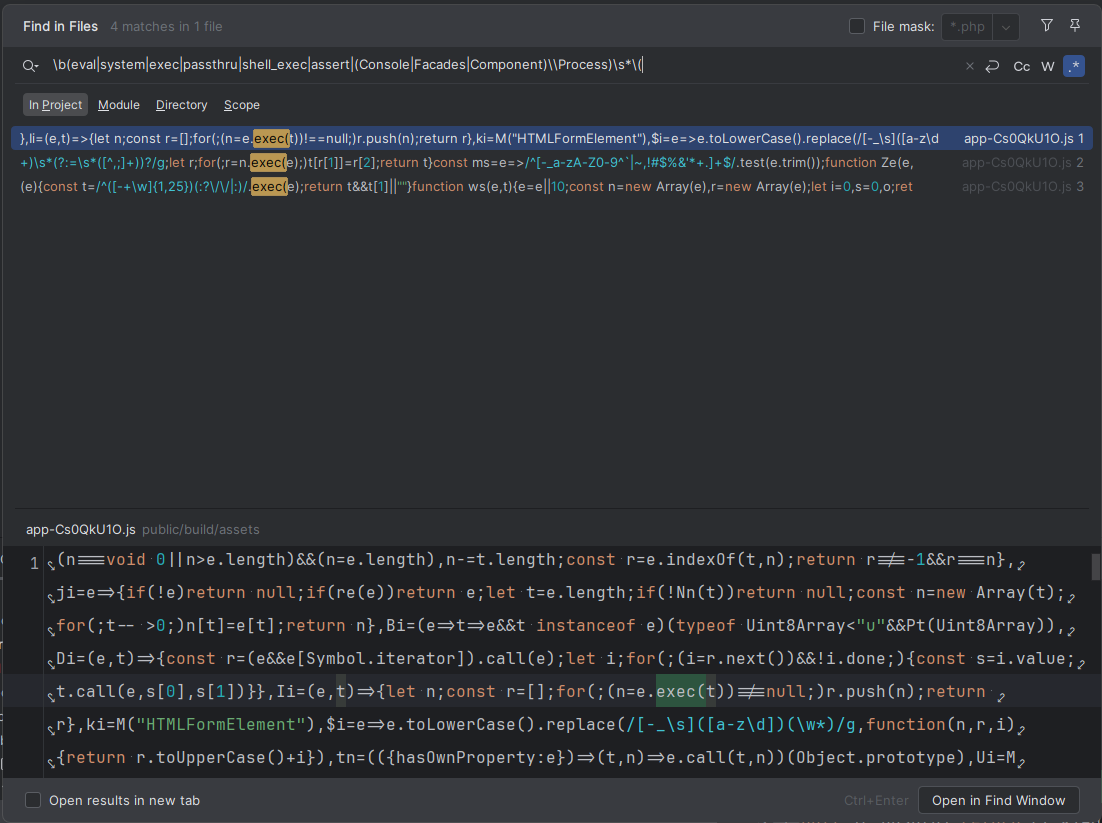Toggle whole Words (W) option
This screenshot has width=1102, height=823.
(1048, 66)
